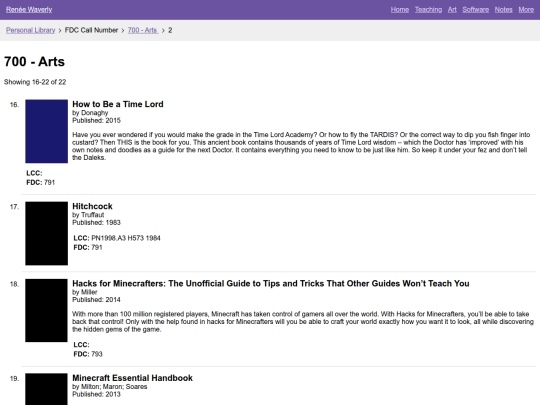Click list number 16.

pos(14,105)
